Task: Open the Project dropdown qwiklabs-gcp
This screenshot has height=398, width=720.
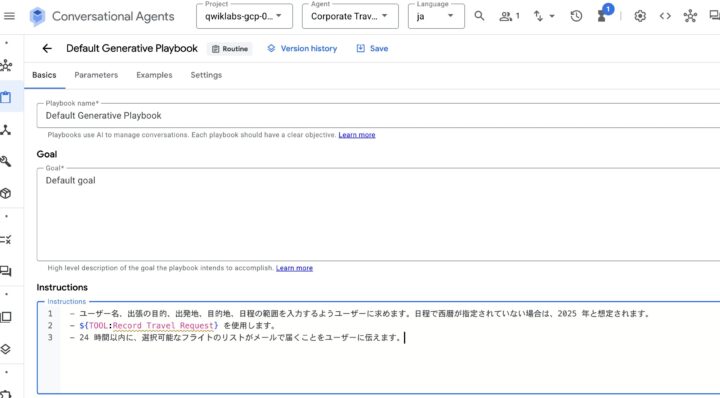Action: click(244, 17)
